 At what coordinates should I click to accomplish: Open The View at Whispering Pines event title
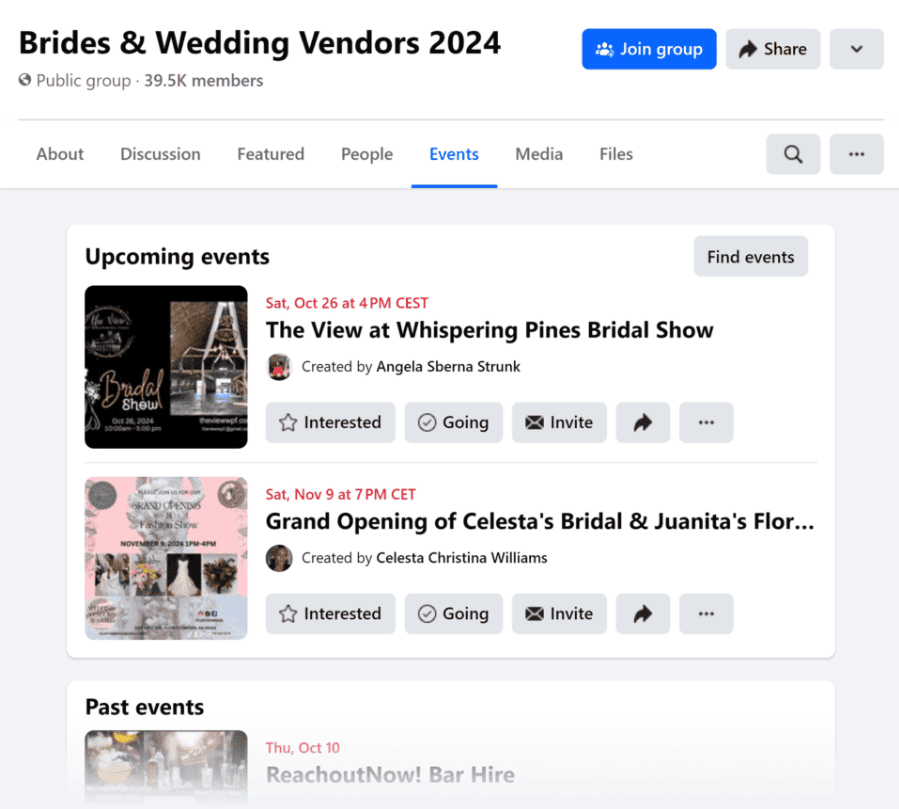click(489, 330)
